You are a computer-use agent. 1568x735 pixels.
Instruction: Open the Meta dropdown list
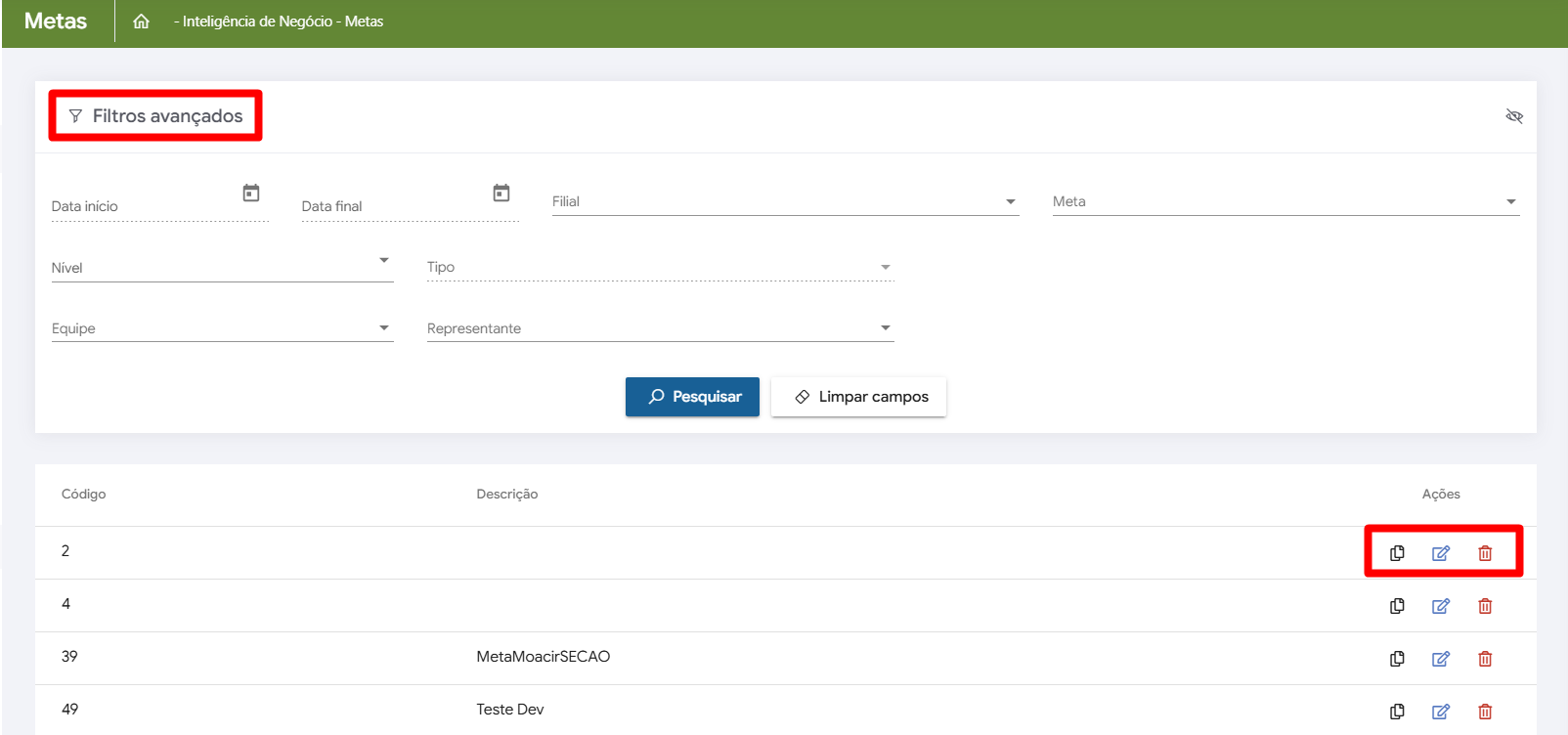(1285, 202)
